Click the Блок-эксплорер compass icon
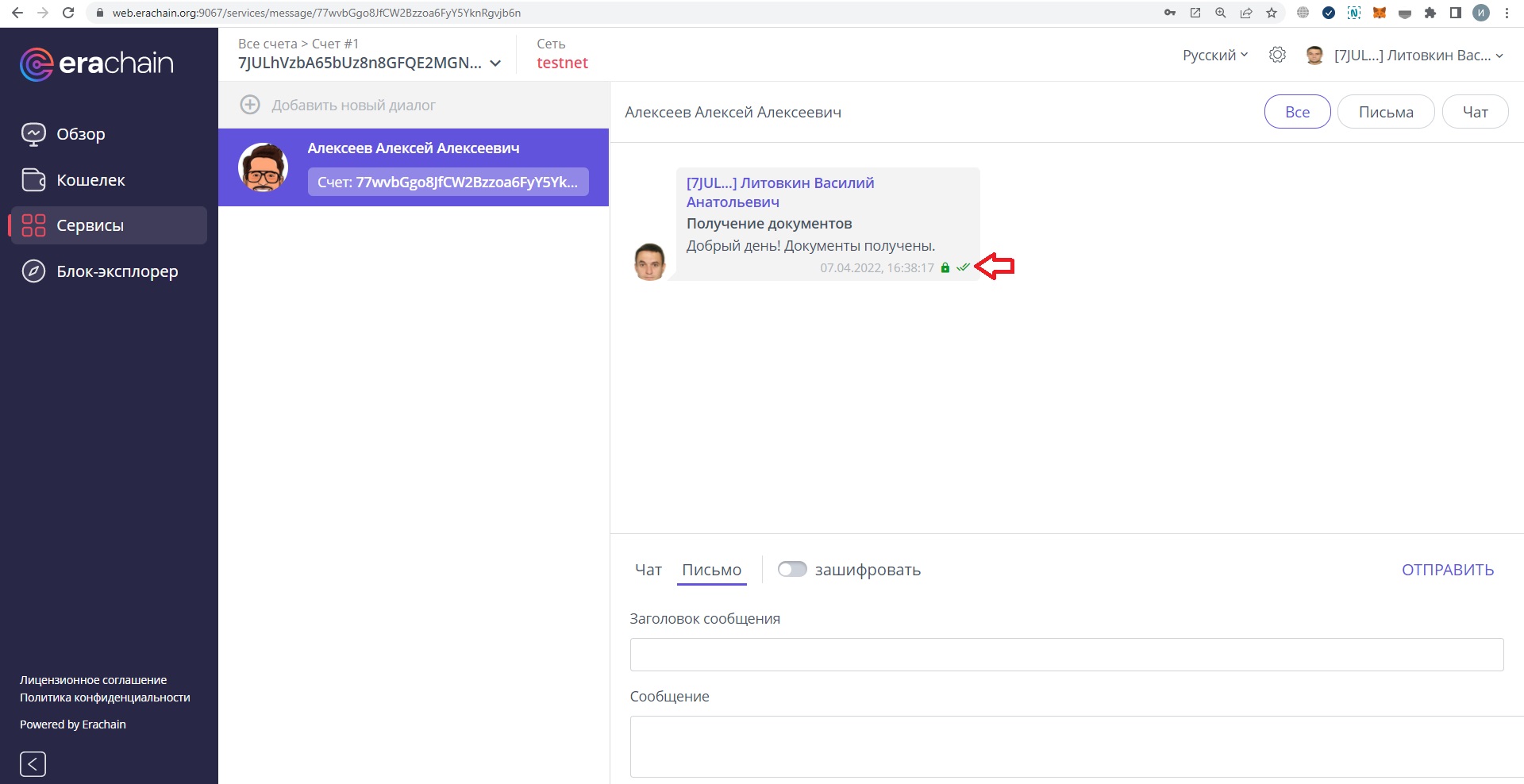This screenshot has width=1524, height=784. tap(33, 271)
